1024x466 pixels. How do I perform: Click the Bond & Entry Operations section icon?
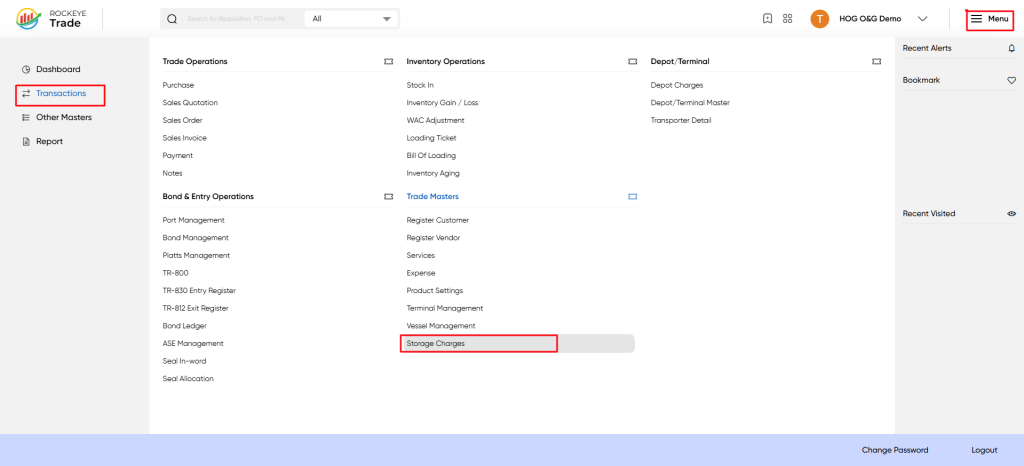point(389,196)
